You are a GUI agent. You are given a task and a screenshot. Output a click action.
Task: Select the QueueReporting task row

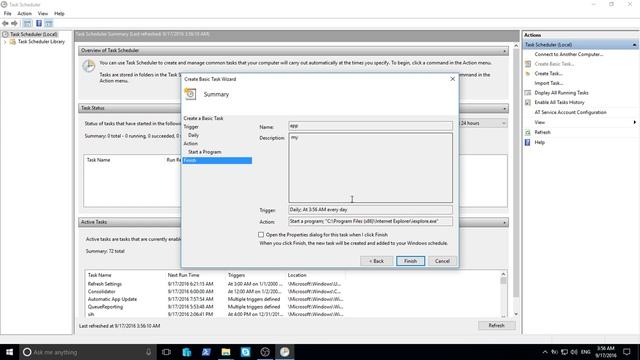click(x=214, y=307)
